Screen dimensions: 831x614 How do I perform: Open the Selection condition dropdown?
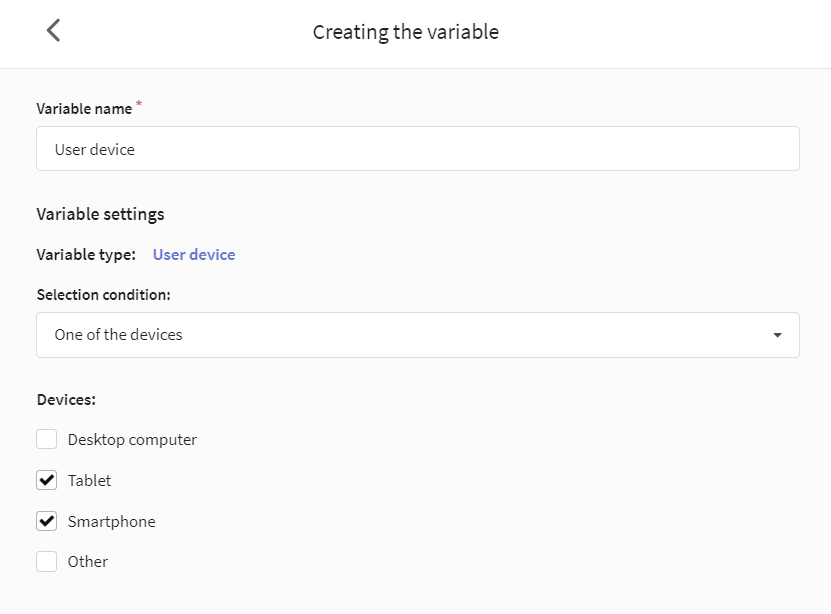coord(418,335)
